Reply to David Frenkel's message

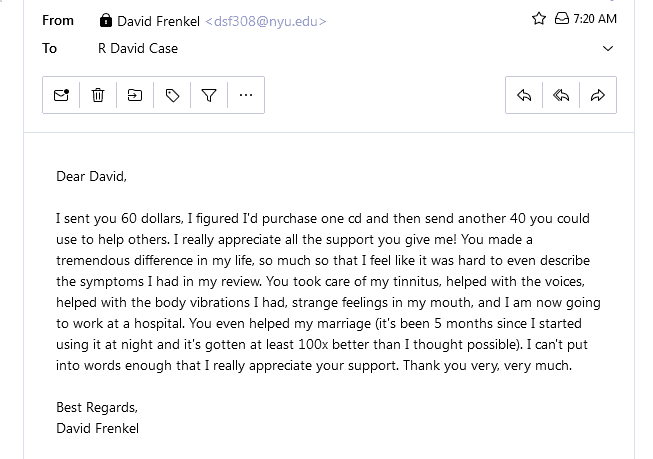click(524, 95)
